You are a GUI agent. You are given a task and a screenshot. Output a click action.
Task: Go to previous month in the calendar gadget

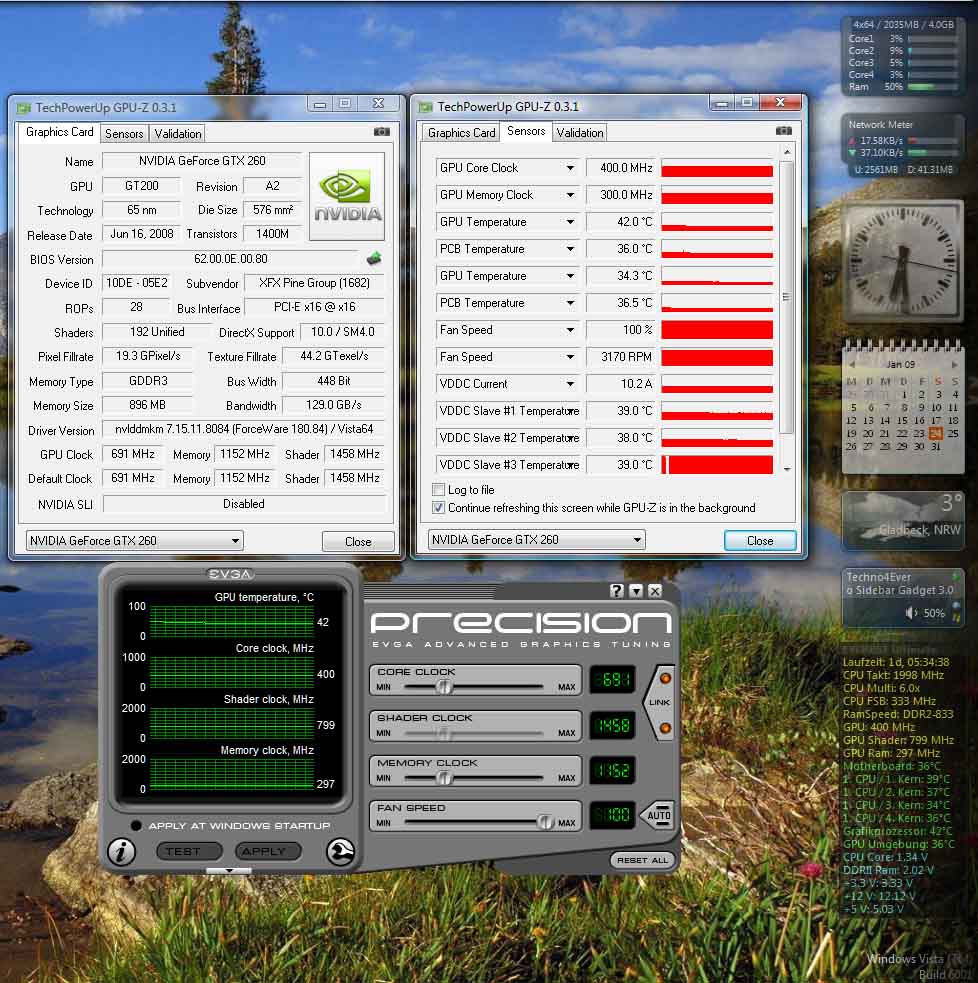click(852, 364)
